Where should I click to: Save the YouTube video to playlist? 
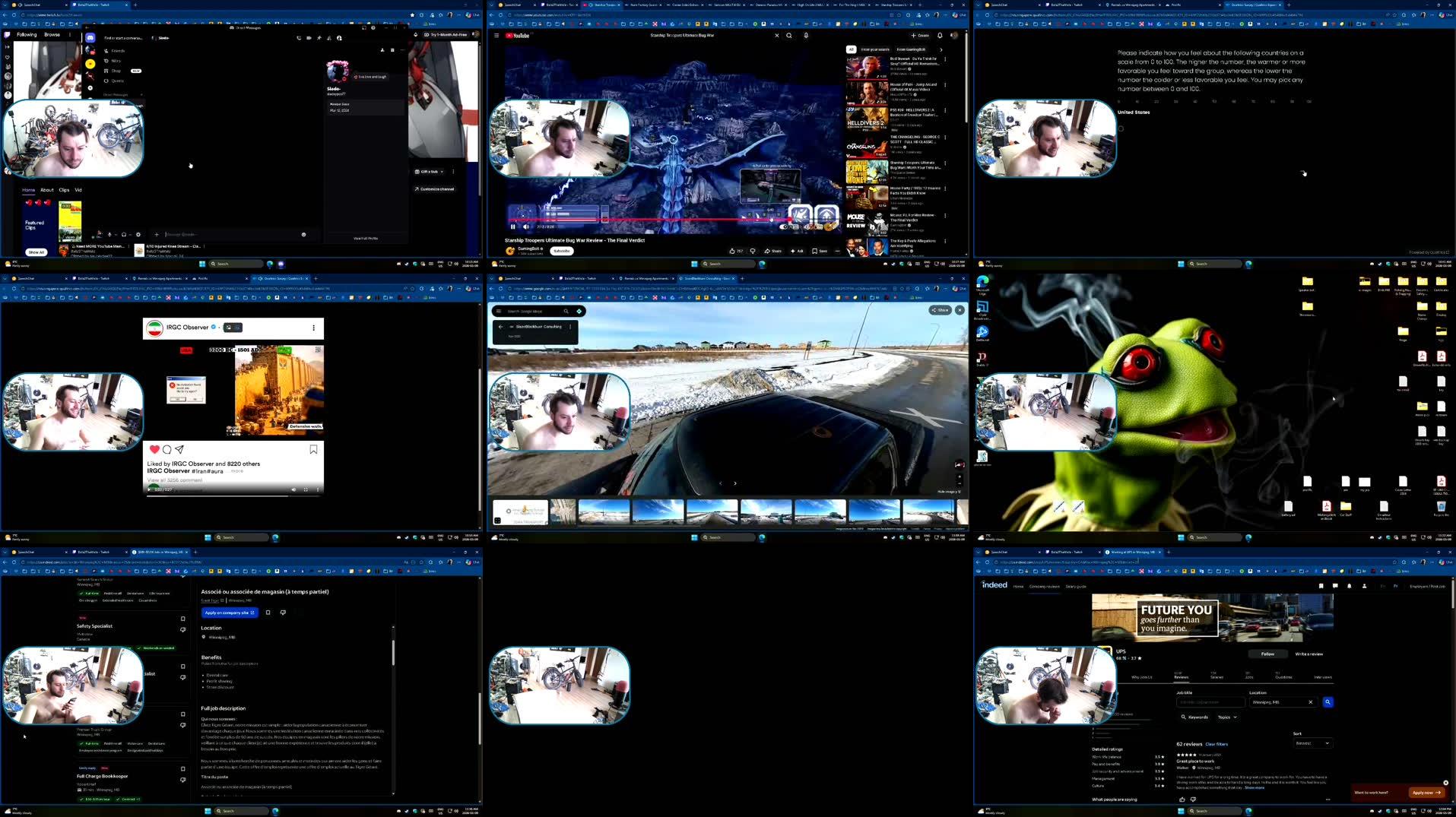pos(820,251)
